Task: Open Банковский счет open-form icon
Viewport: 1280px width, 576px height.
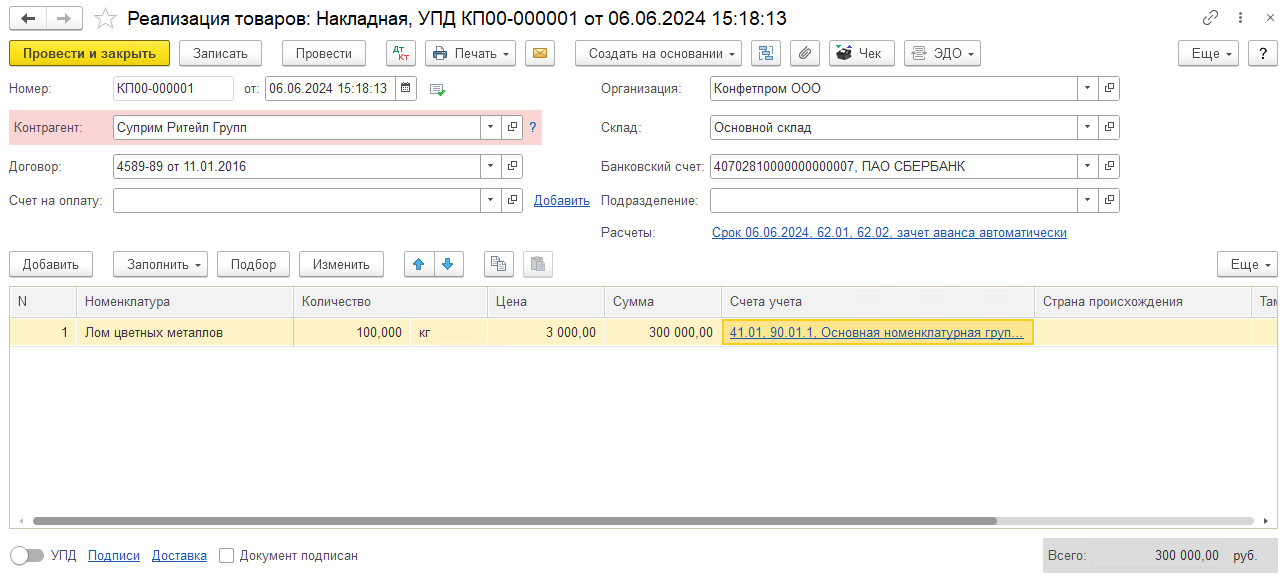Action: tap(1109, 166)
